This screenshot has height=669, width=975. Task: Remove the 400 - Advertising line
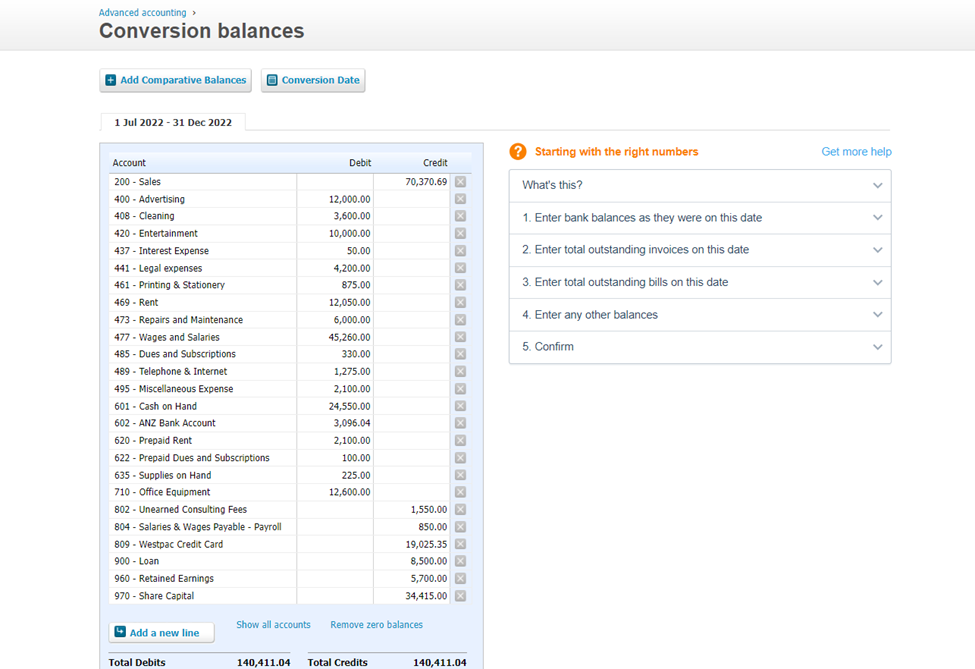coord(460,199)
